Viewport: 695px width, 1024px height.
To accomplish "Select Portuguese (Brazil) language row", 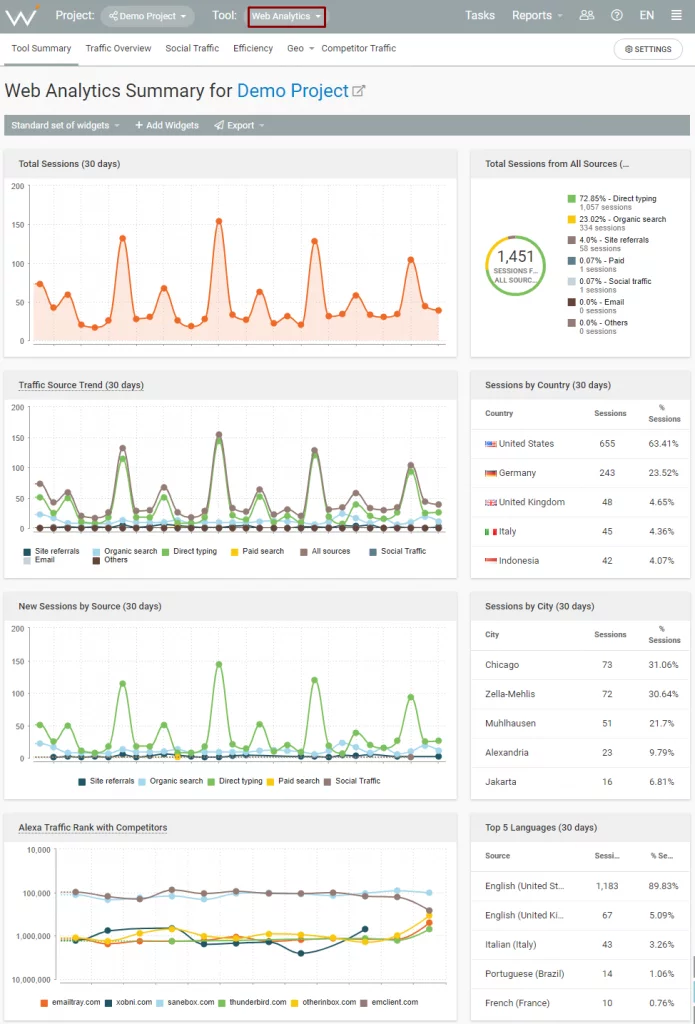I will coord(580,974).
